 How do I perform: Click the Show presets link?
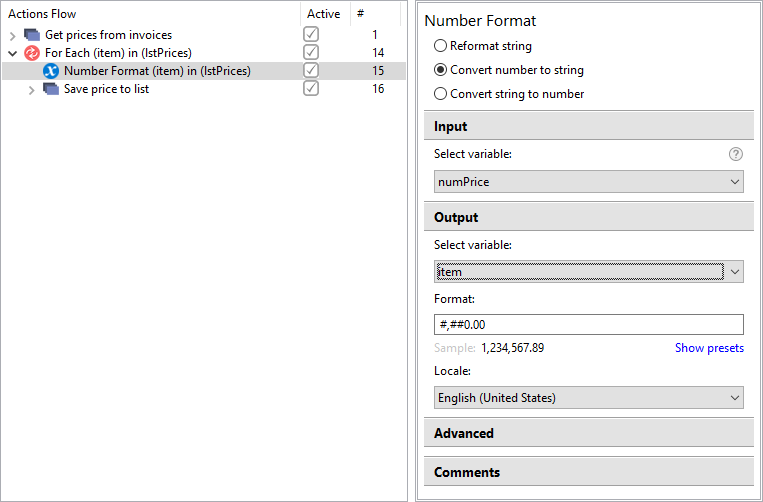coord(709,348)
